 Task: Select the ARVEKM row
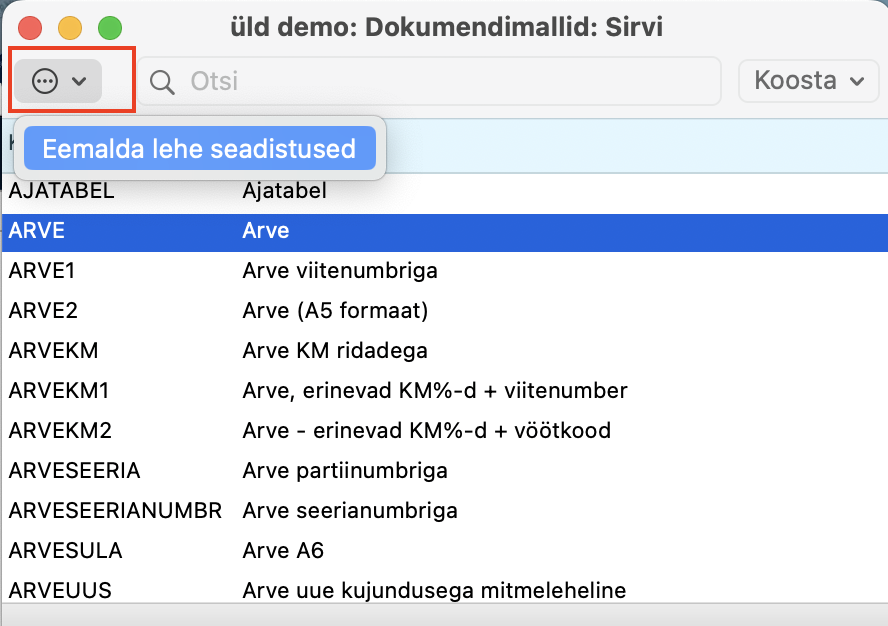pos(53,351)
